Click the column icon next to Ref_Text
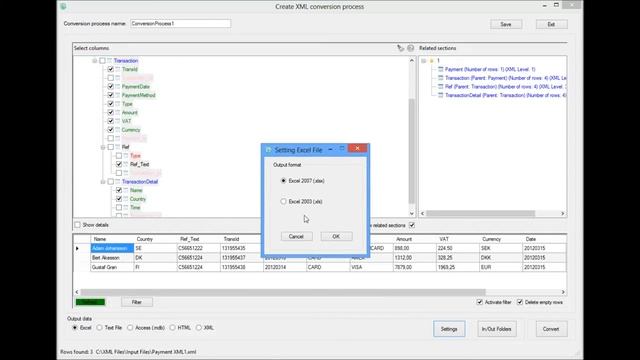640x360 pixels. click(x=126, y=164)
